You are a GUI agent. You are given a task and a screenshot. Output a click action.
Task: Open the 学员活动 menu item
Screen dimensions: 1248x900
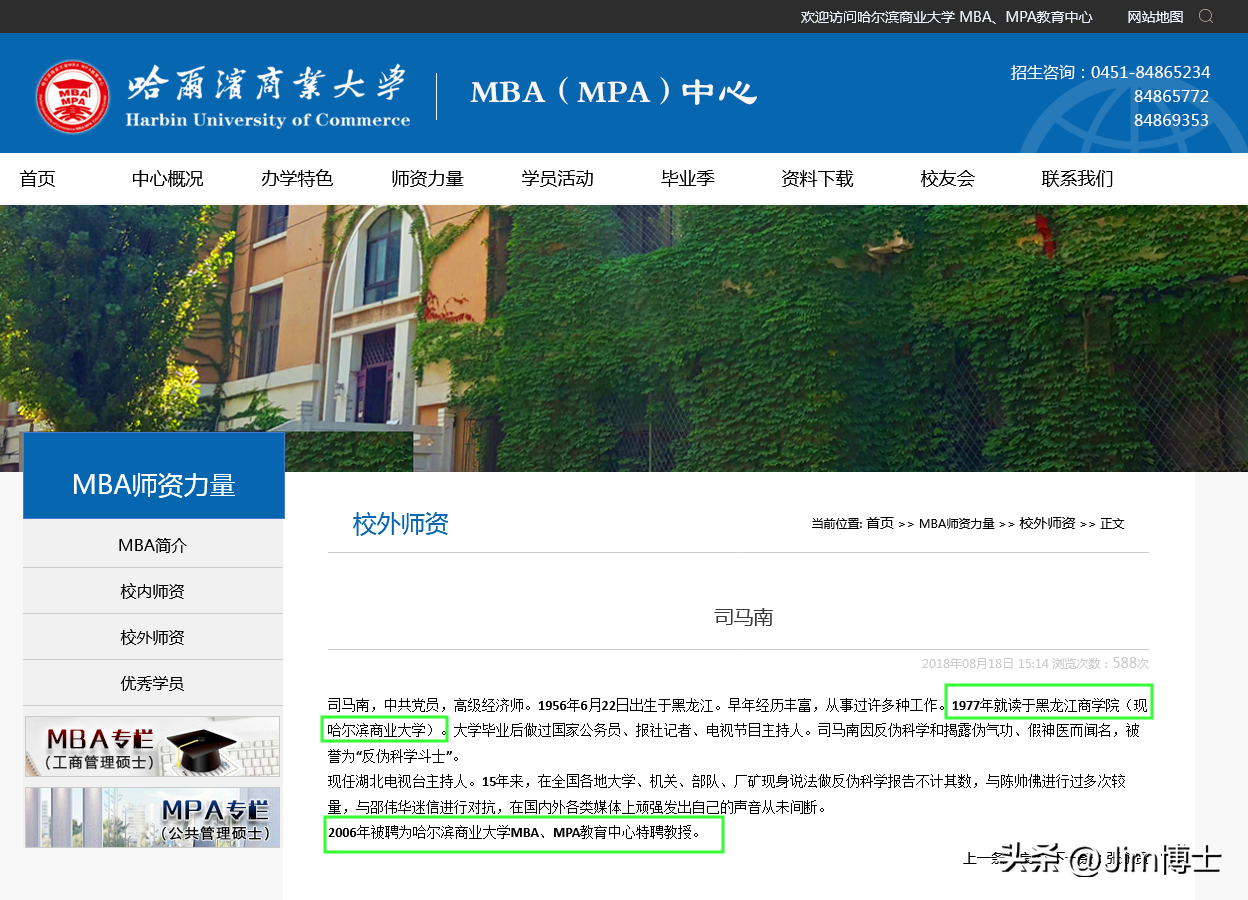click(558, 179)
